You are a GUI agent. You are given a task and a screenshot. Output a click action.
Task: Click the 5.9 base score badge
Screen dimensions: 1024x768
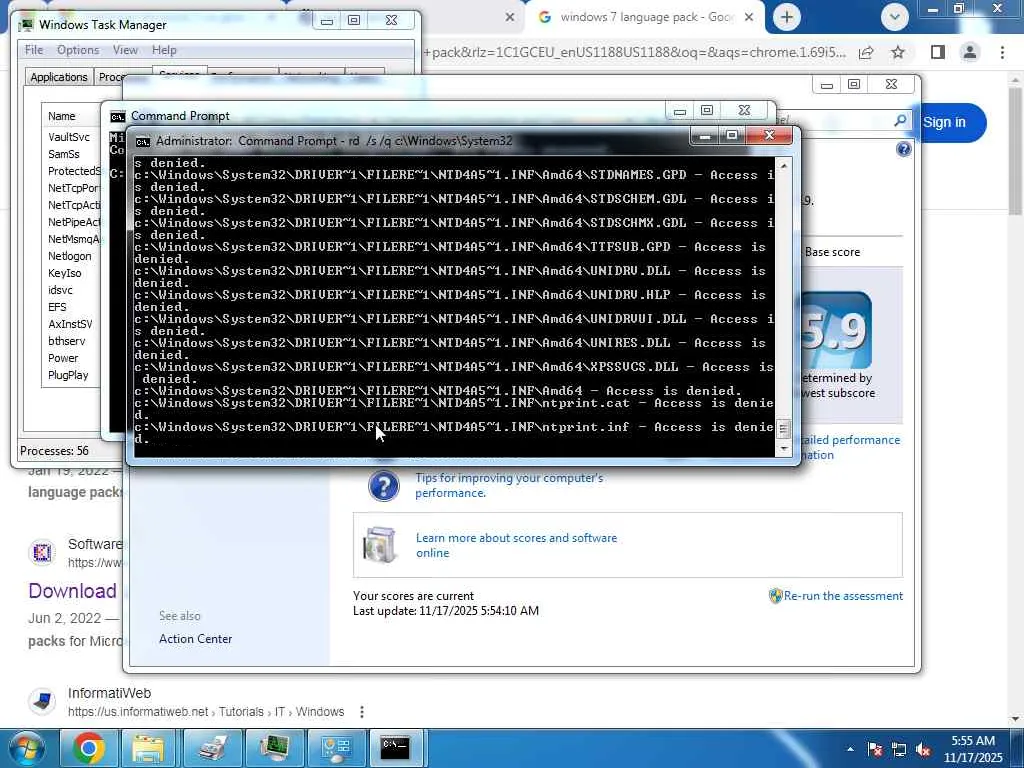click(836, 330)
